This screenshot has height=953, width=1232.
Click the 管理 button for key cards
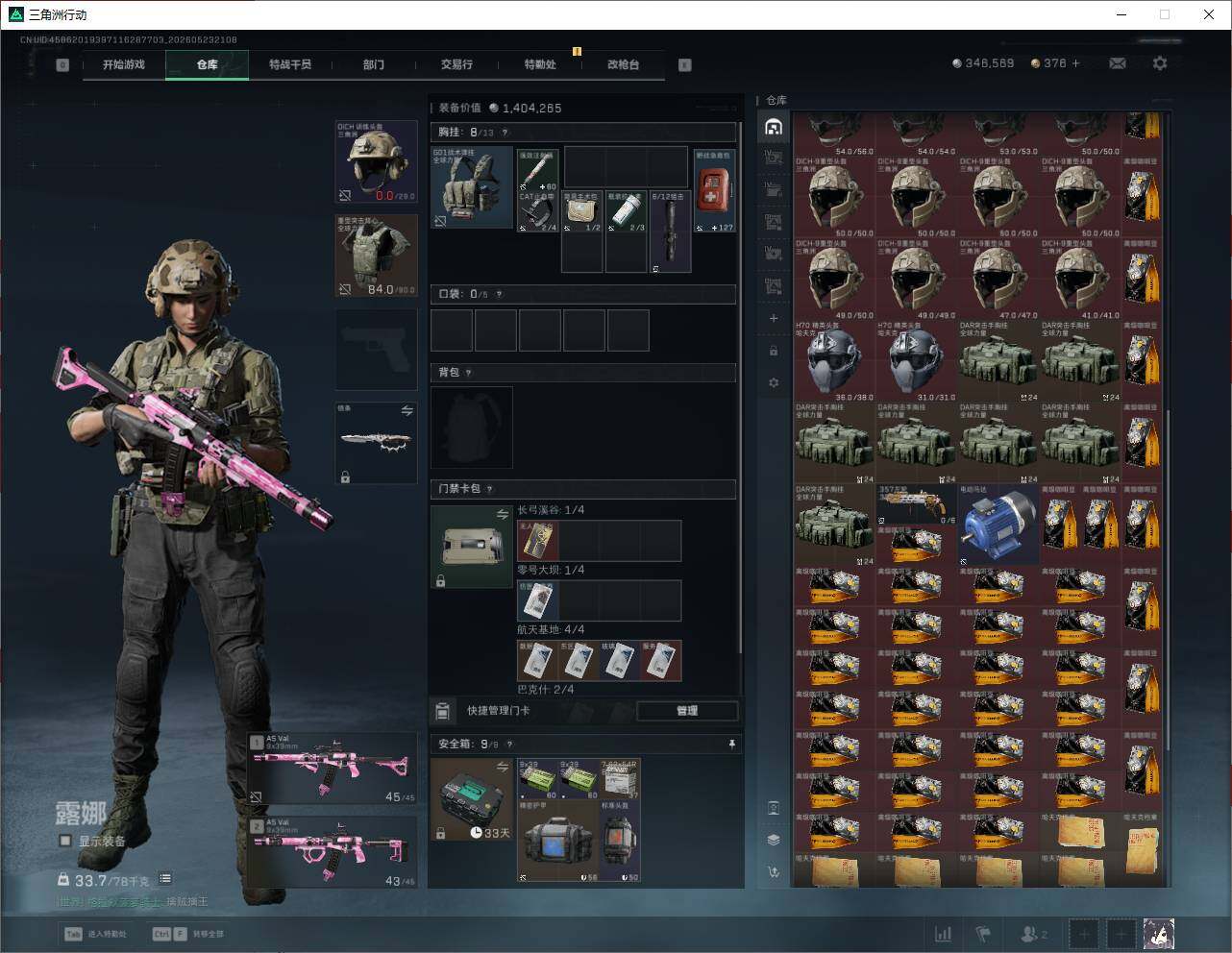(687, 711)
